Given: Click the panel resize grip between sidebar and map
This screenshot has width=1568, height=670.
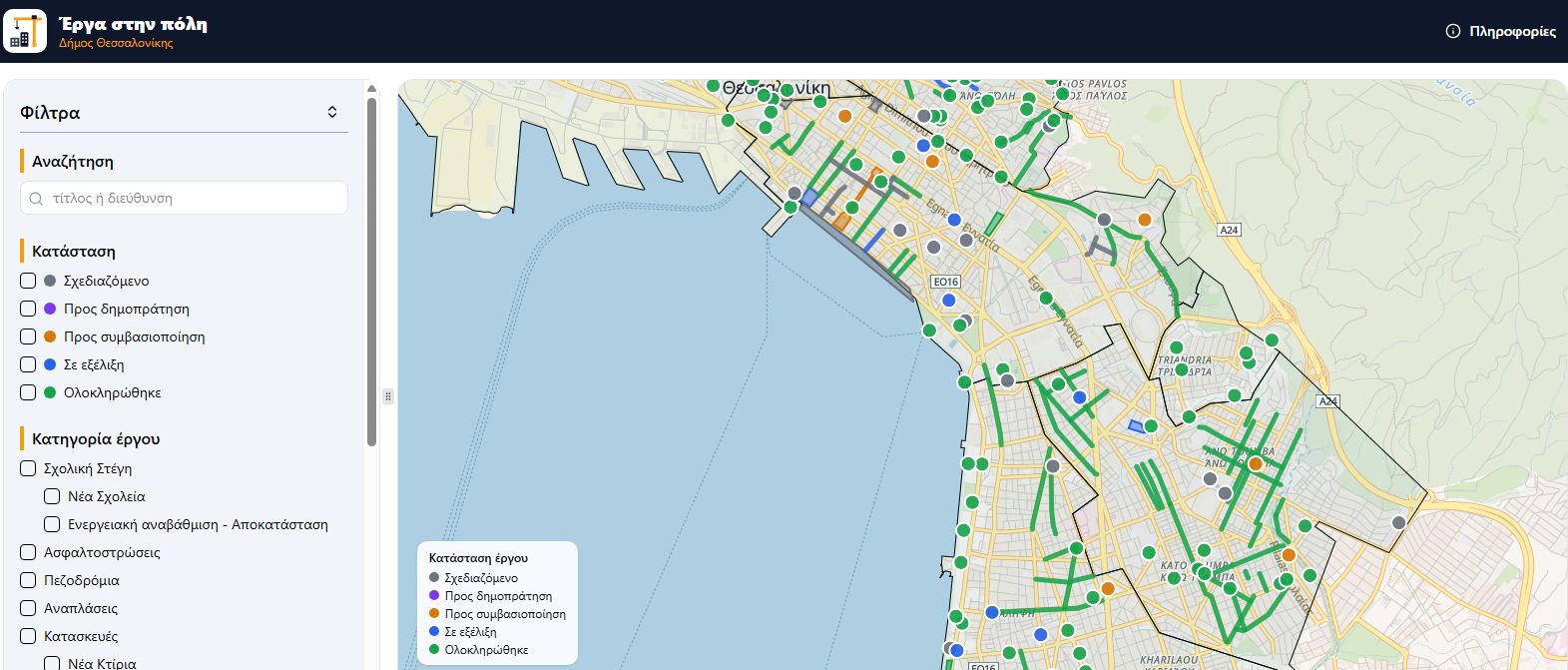Looking at the screenshot, I should tap(388, 396).
